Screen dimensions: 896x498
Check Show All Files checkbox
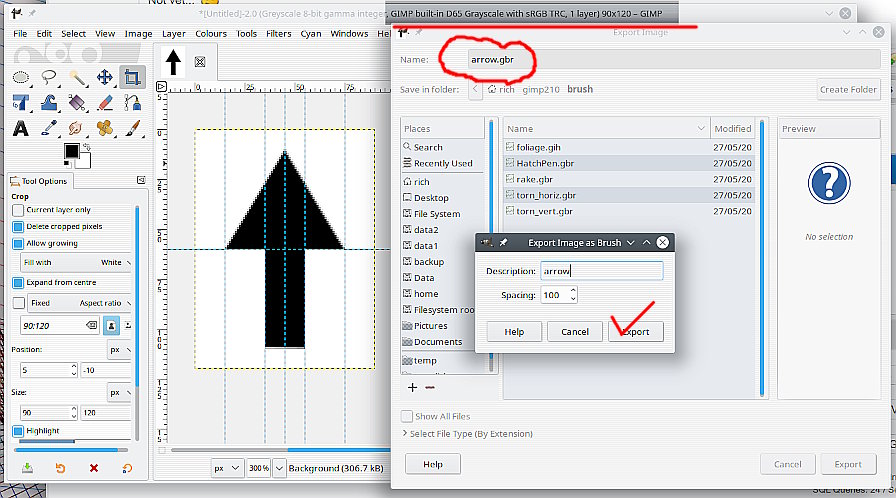tap(407, 416)
